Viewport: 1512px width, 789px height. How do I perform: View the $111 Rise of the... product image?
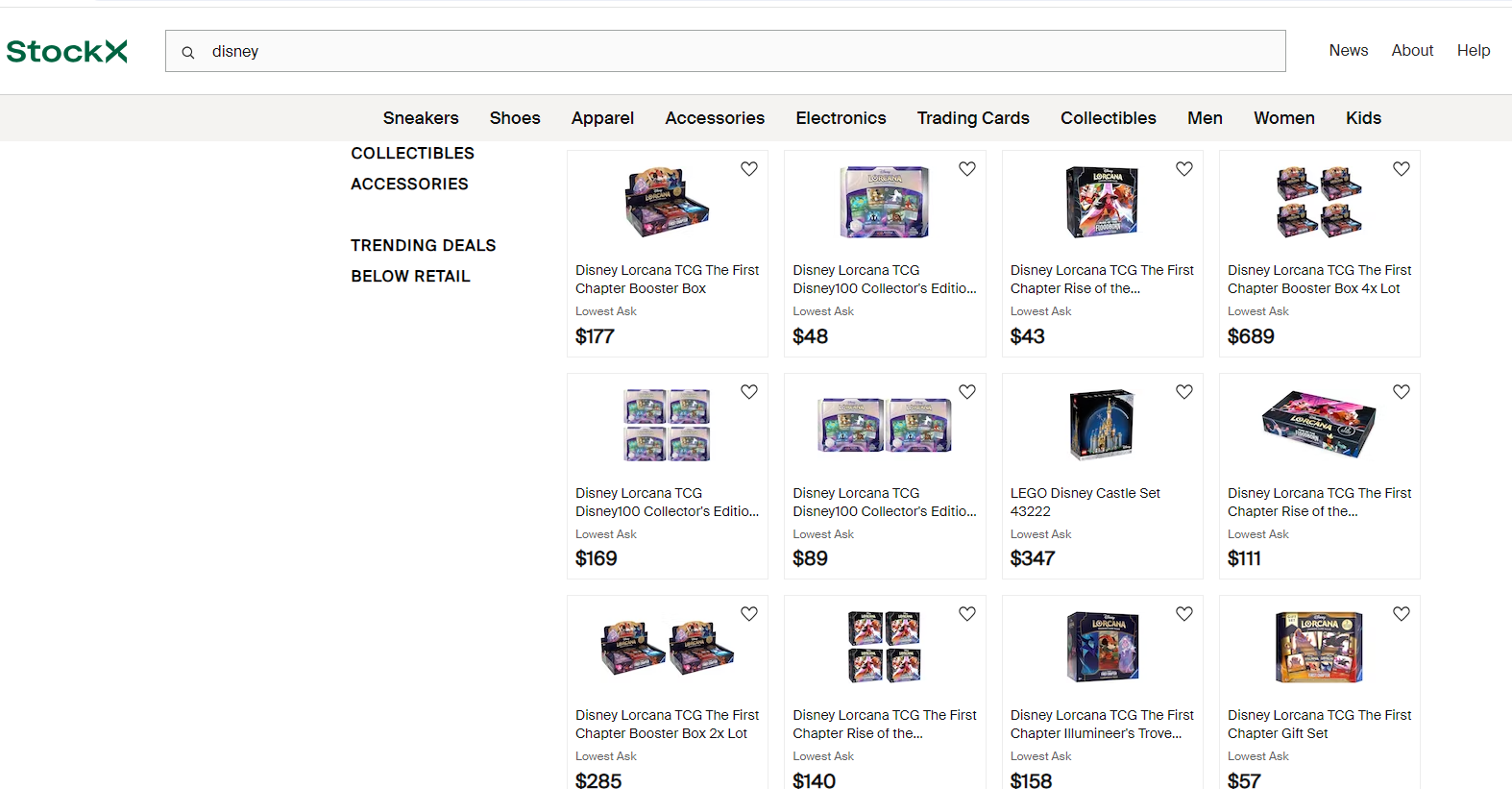tap(1320, 425)
